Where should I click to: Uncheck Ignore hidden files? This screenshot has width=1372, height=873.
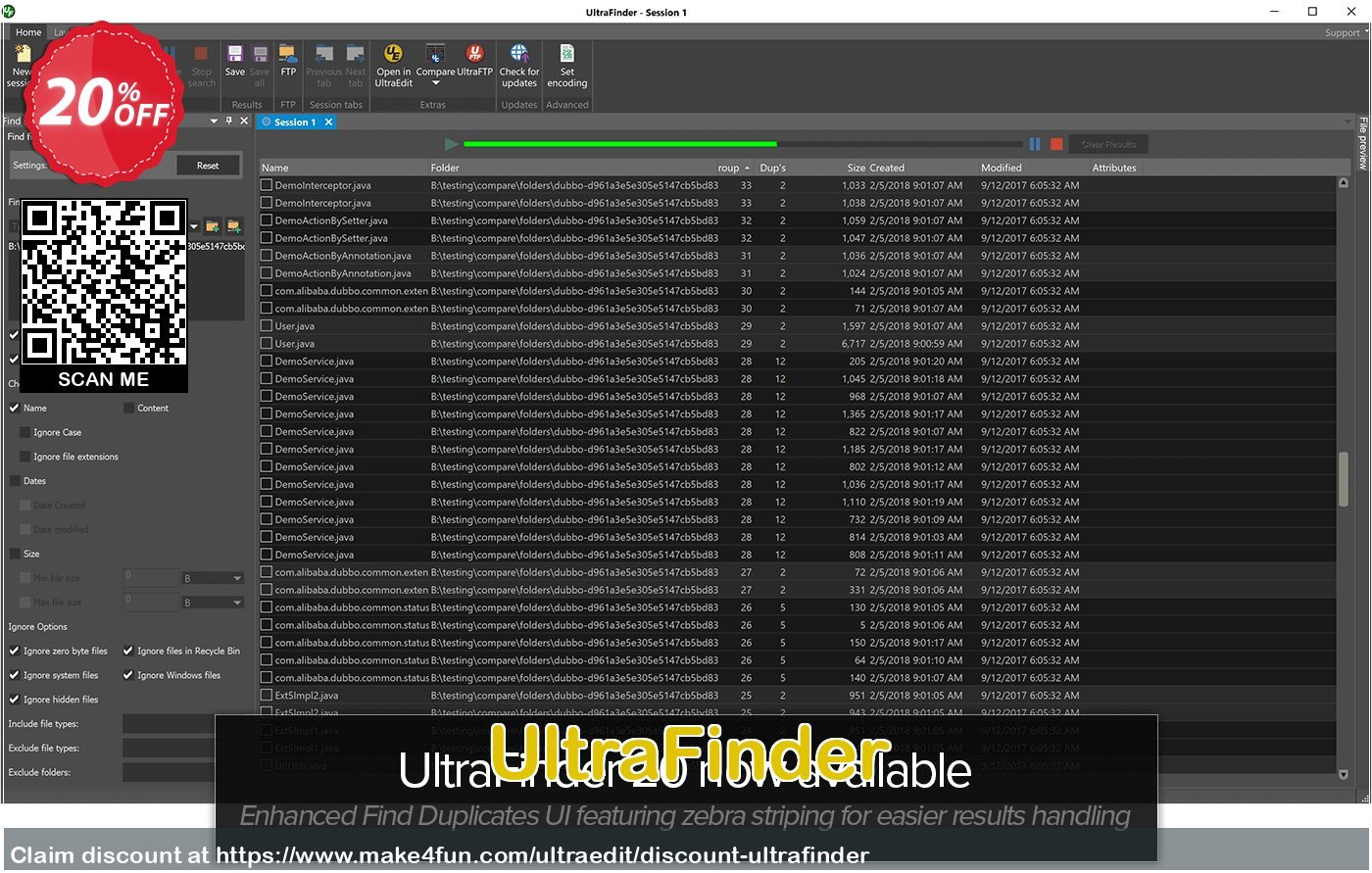pos(15,700)
